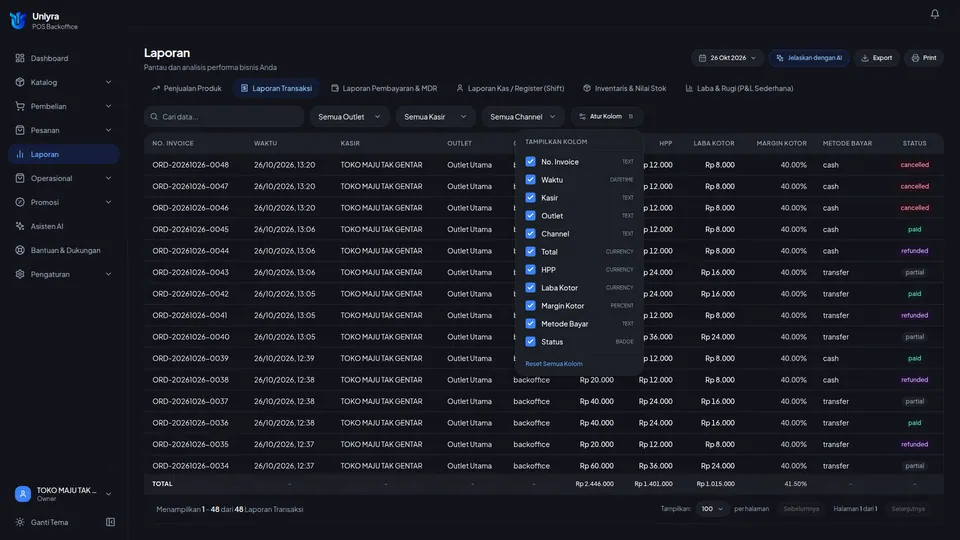Open the Semua Outlet dropdown
This screenshot has width=960, height=540.
point(350,116)
